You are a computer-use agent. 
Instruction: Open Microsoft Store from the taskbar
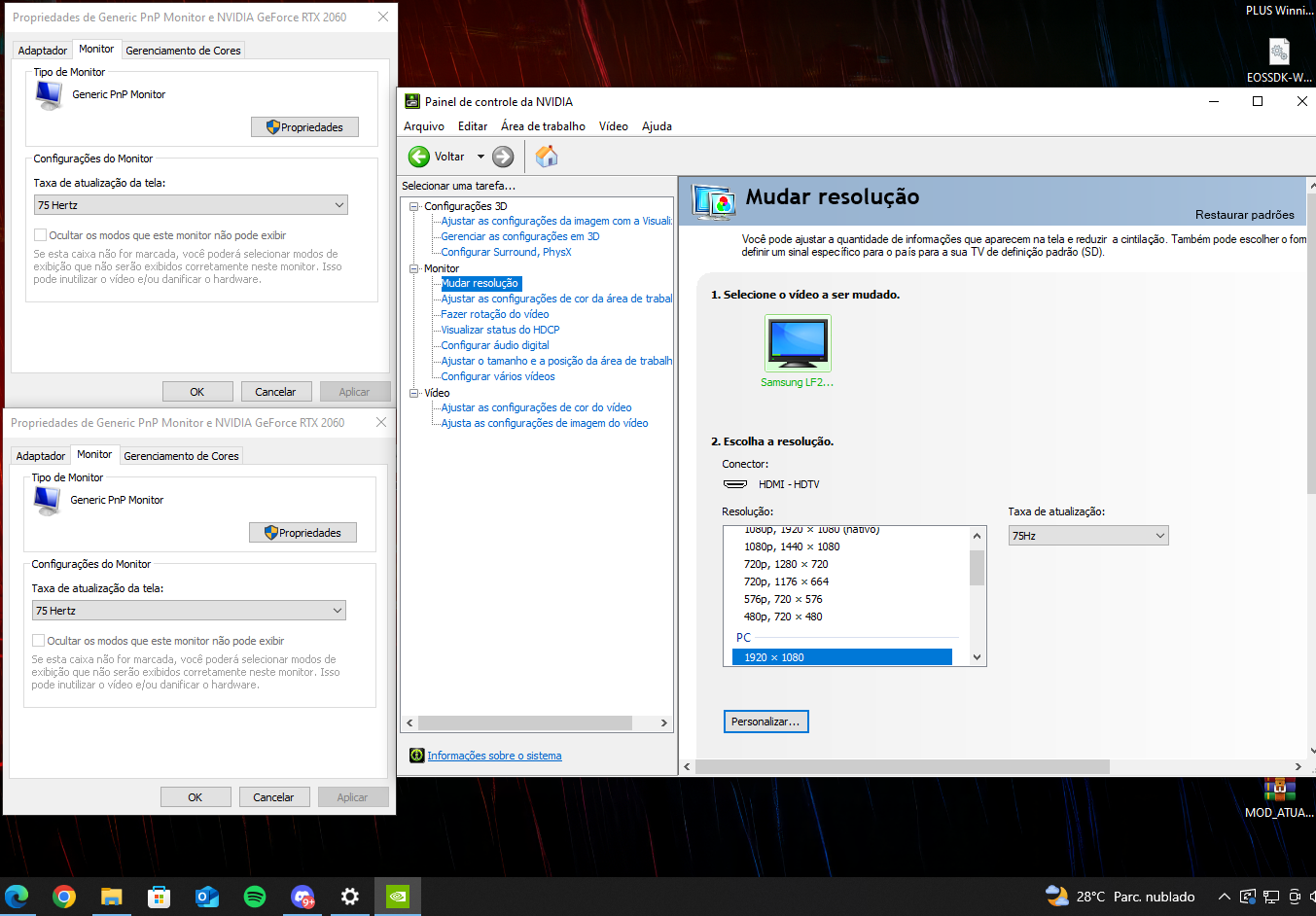click(159, 897)
